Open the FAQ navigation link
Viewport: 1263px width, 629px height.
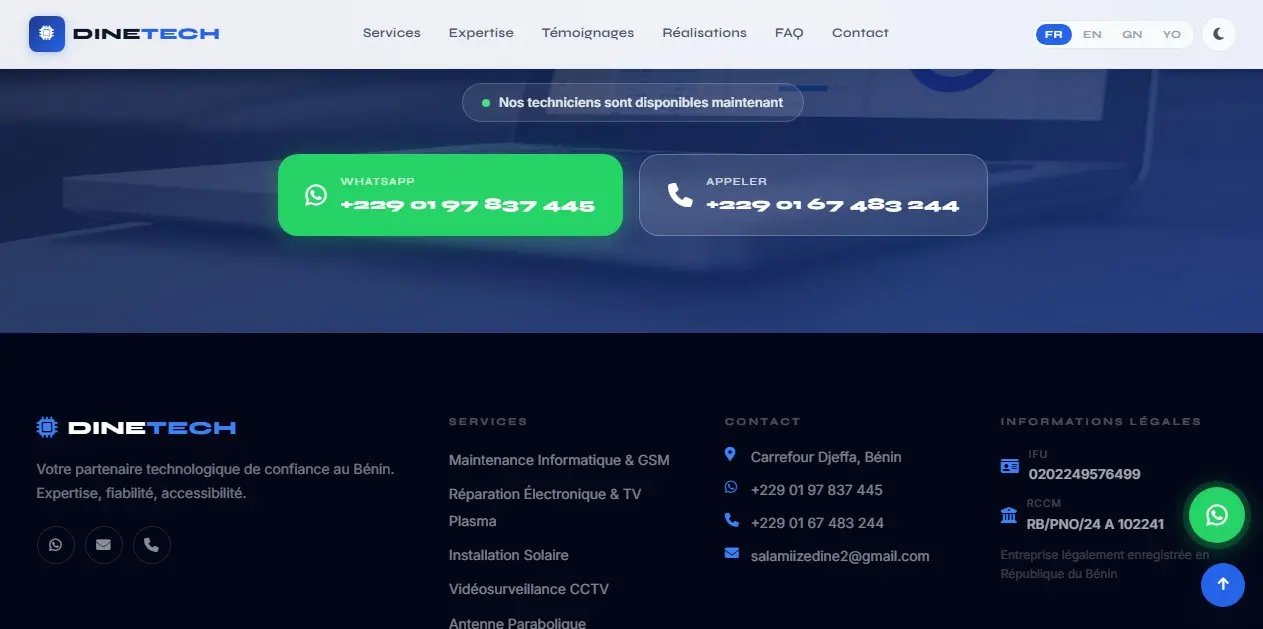[x=788, y=33]
